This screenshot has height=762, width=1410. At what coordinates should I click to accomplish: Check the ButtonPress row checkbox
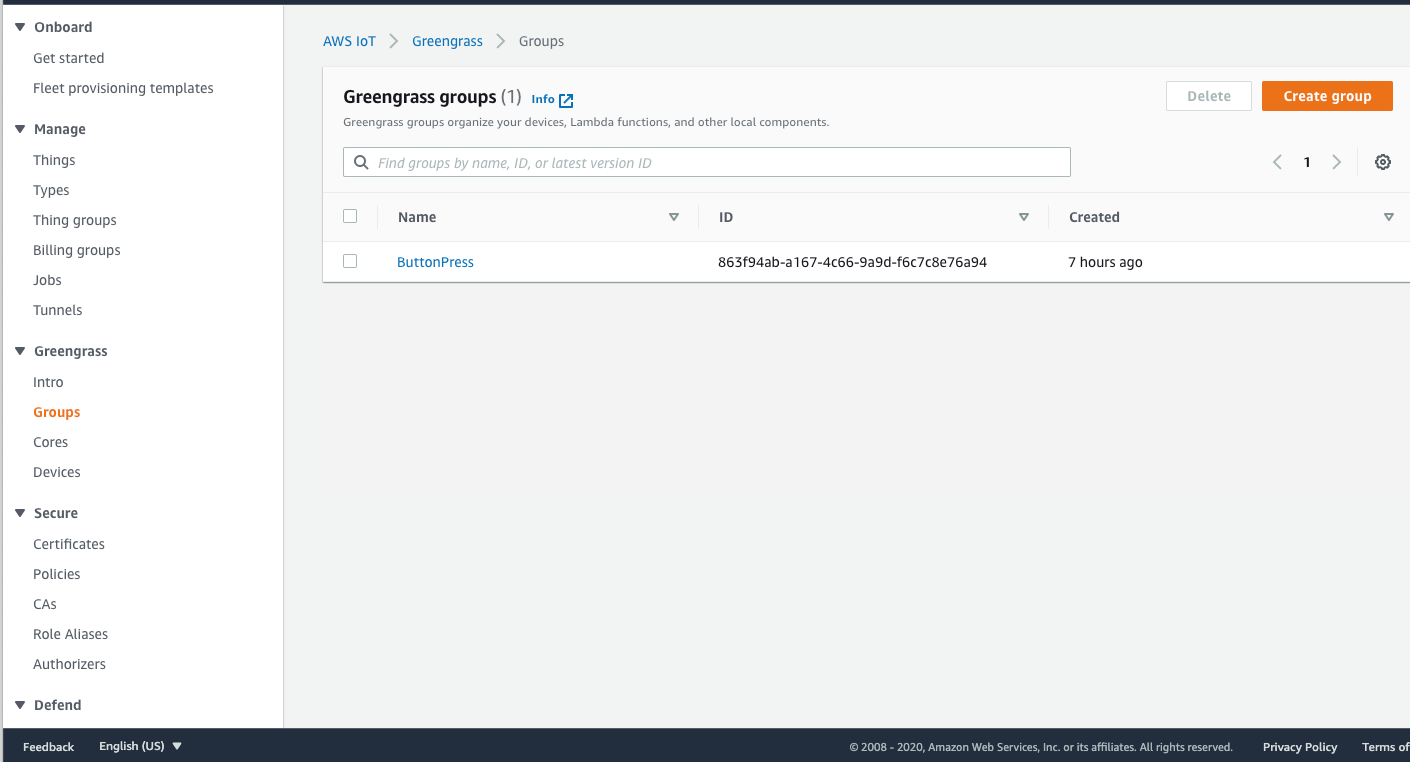pyautogui.click(x=350, y=261)
